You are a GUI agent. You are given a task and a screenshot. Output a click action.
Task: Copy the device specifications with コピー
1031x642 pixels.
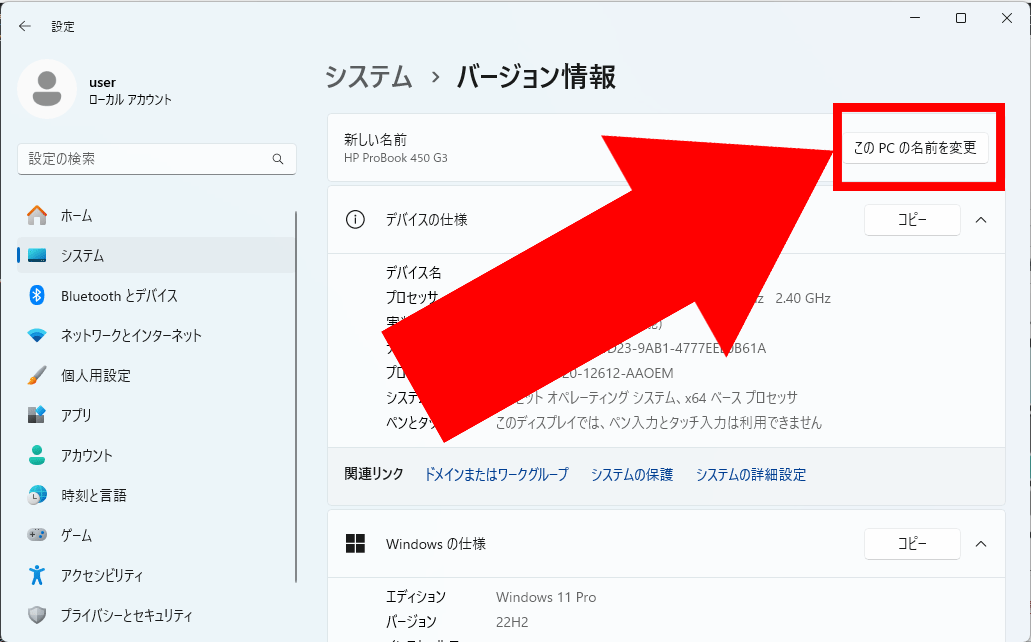pyautogui.click(x=911, y=220)
